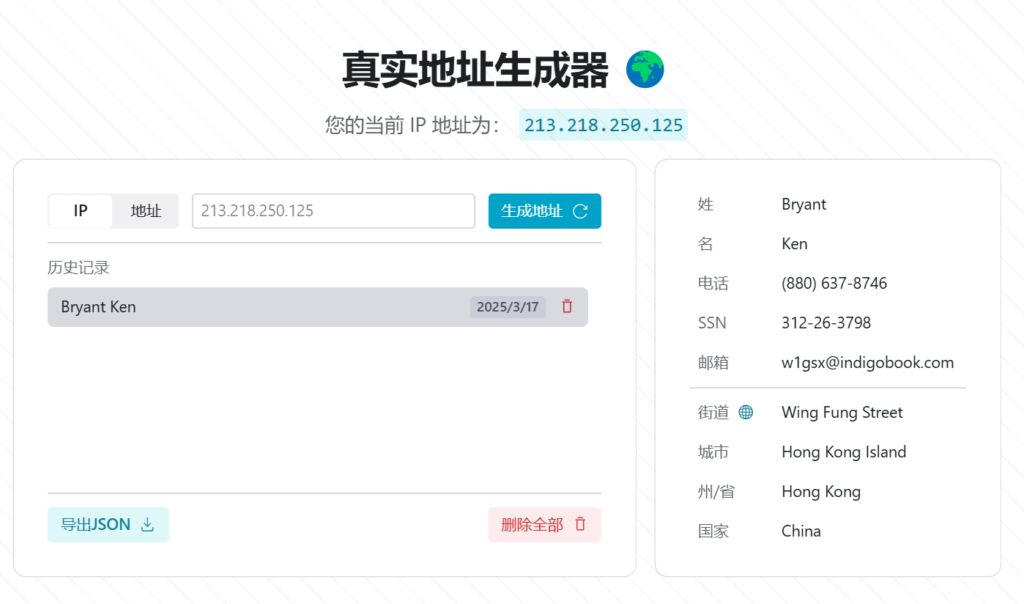Click the IP address input field
The width and height of the screenshot is (1024, 604).
(333, 211)
